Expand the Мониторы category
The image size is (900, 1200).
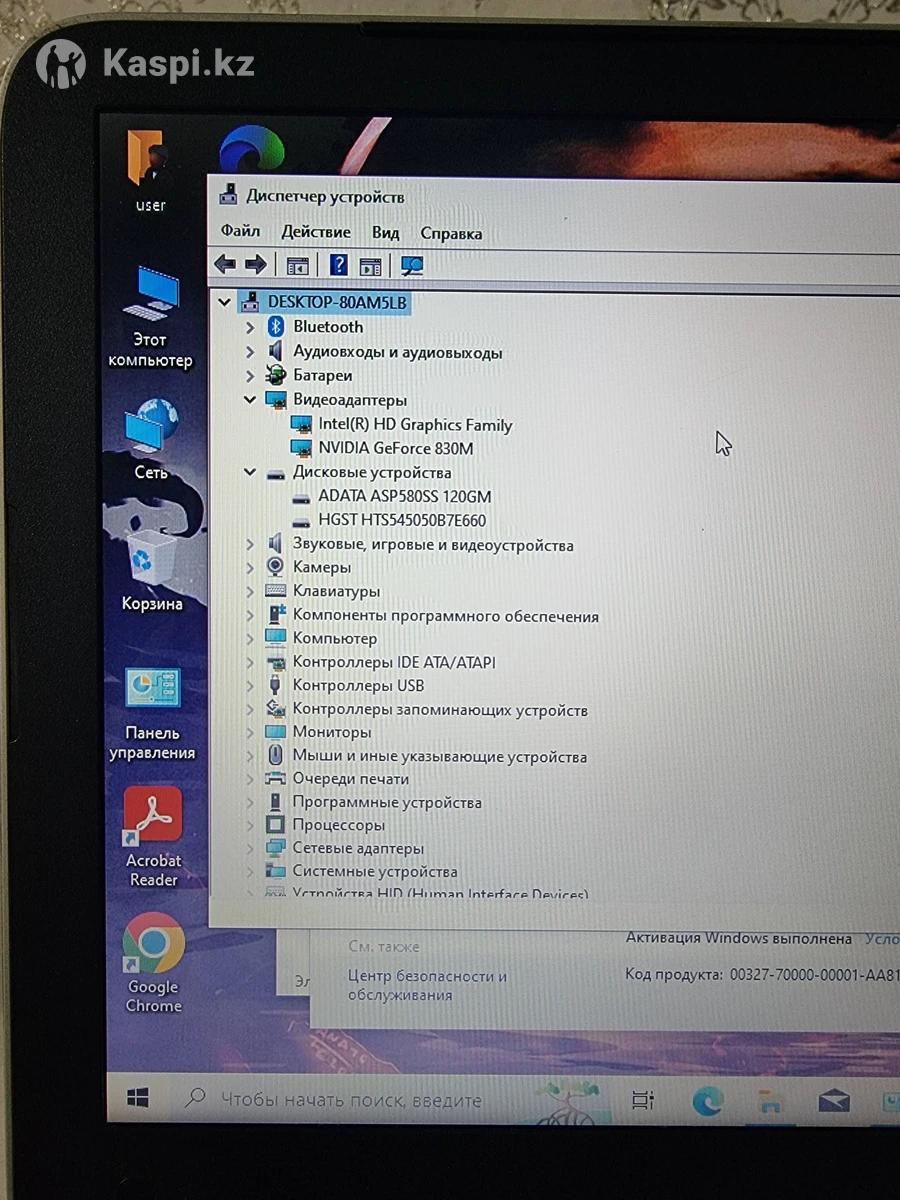pos(250,732)
